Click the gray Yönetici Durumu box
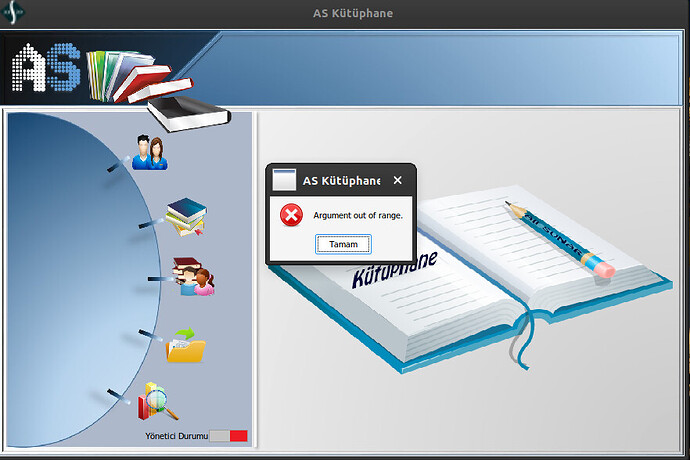Image resolution: width=690 pixels, height=460 pixels. pos(219,436)
